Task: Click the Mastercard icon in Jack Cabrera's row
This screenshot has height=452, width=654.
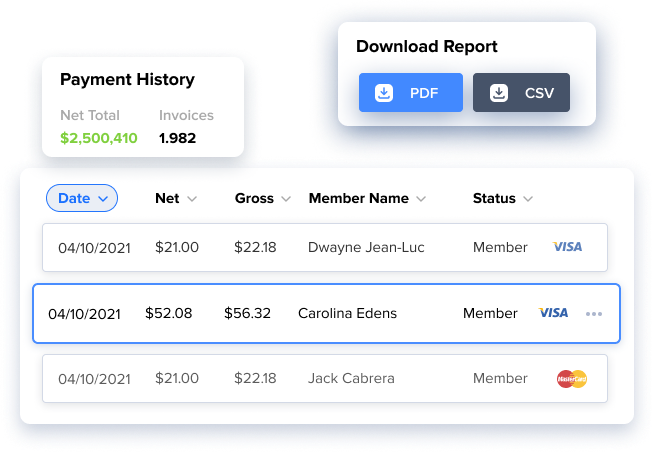Action: tap(571, 379)
